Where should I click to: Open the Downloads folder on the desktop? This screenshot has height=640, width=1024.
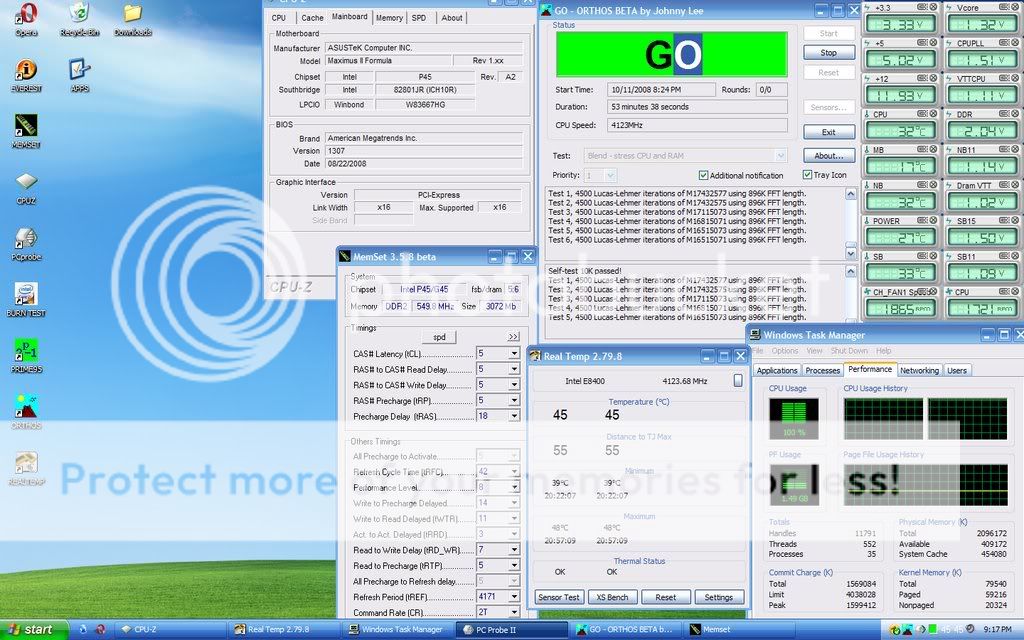(x=133, y=19)
